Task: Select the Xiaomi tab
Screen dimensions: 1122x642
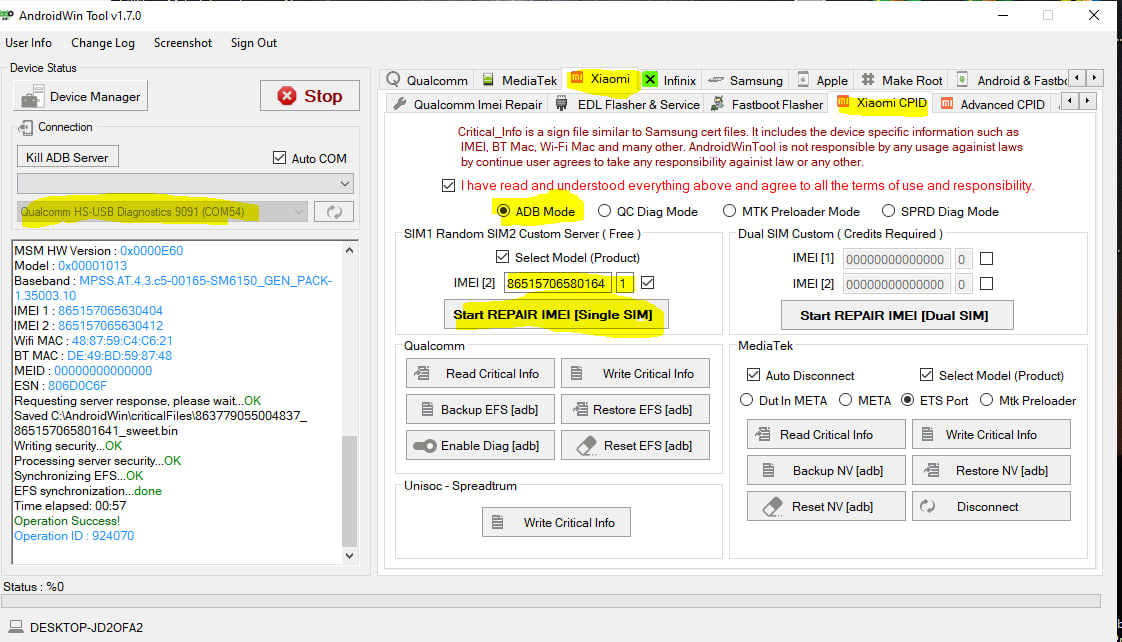Action: pyautogui.click(x=601, y=79)
